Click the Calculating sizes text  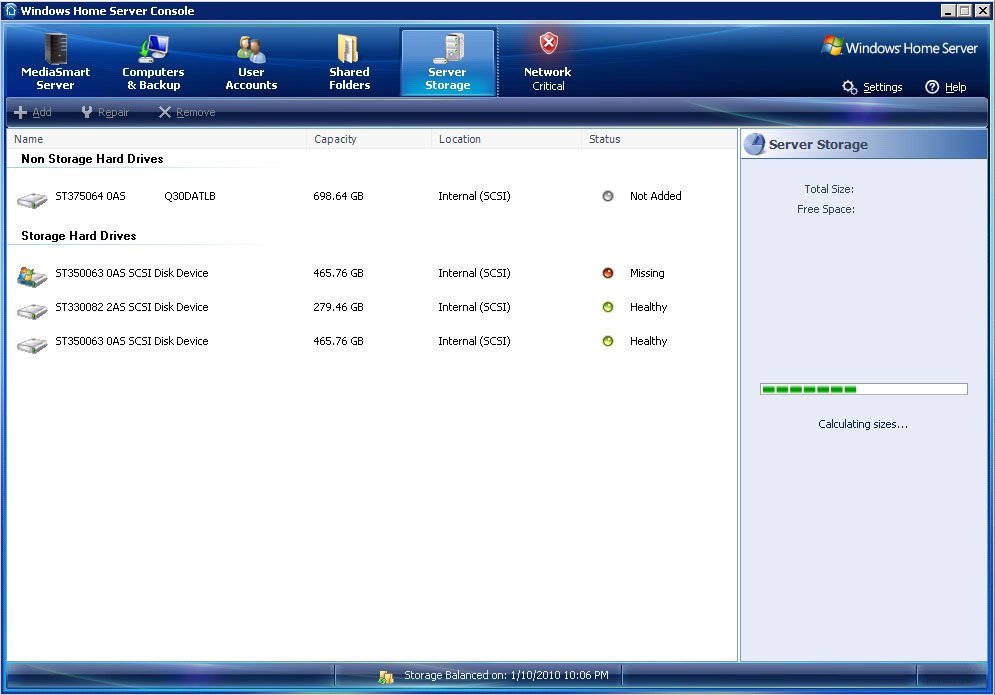pyautogui.click(x=863, y=424)
